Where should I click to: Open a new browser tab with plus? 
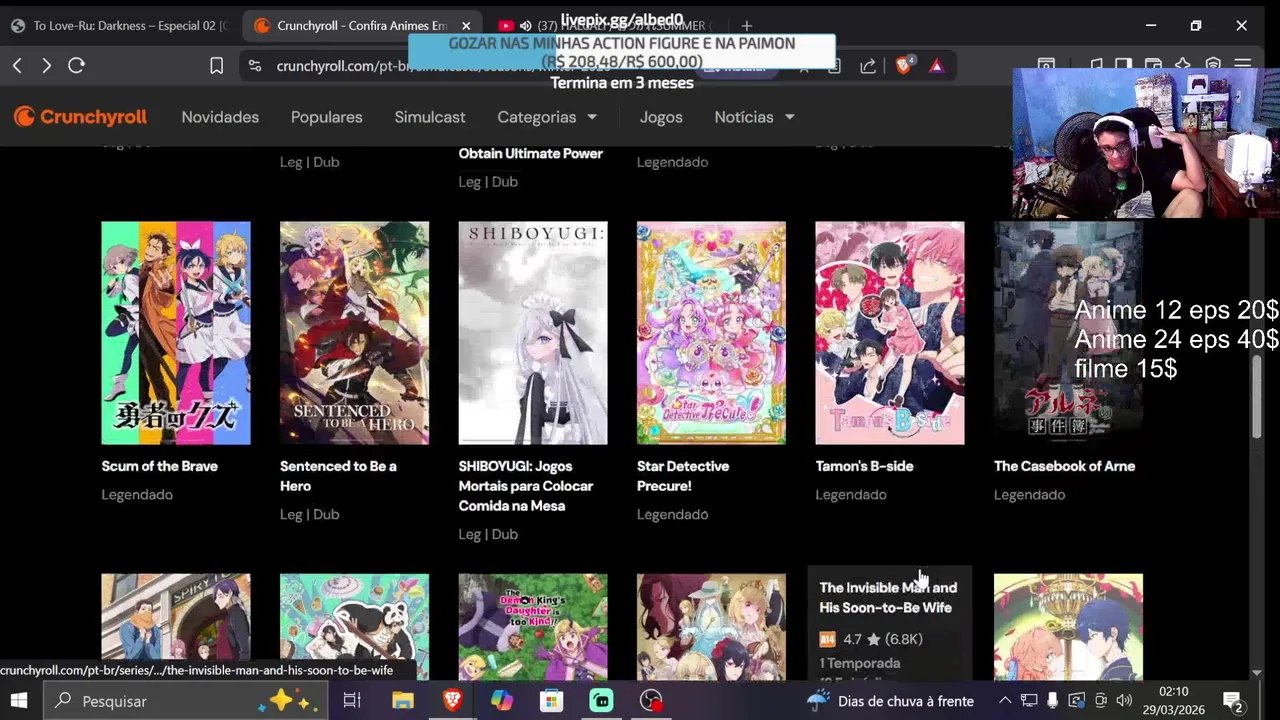coord(746,26)
